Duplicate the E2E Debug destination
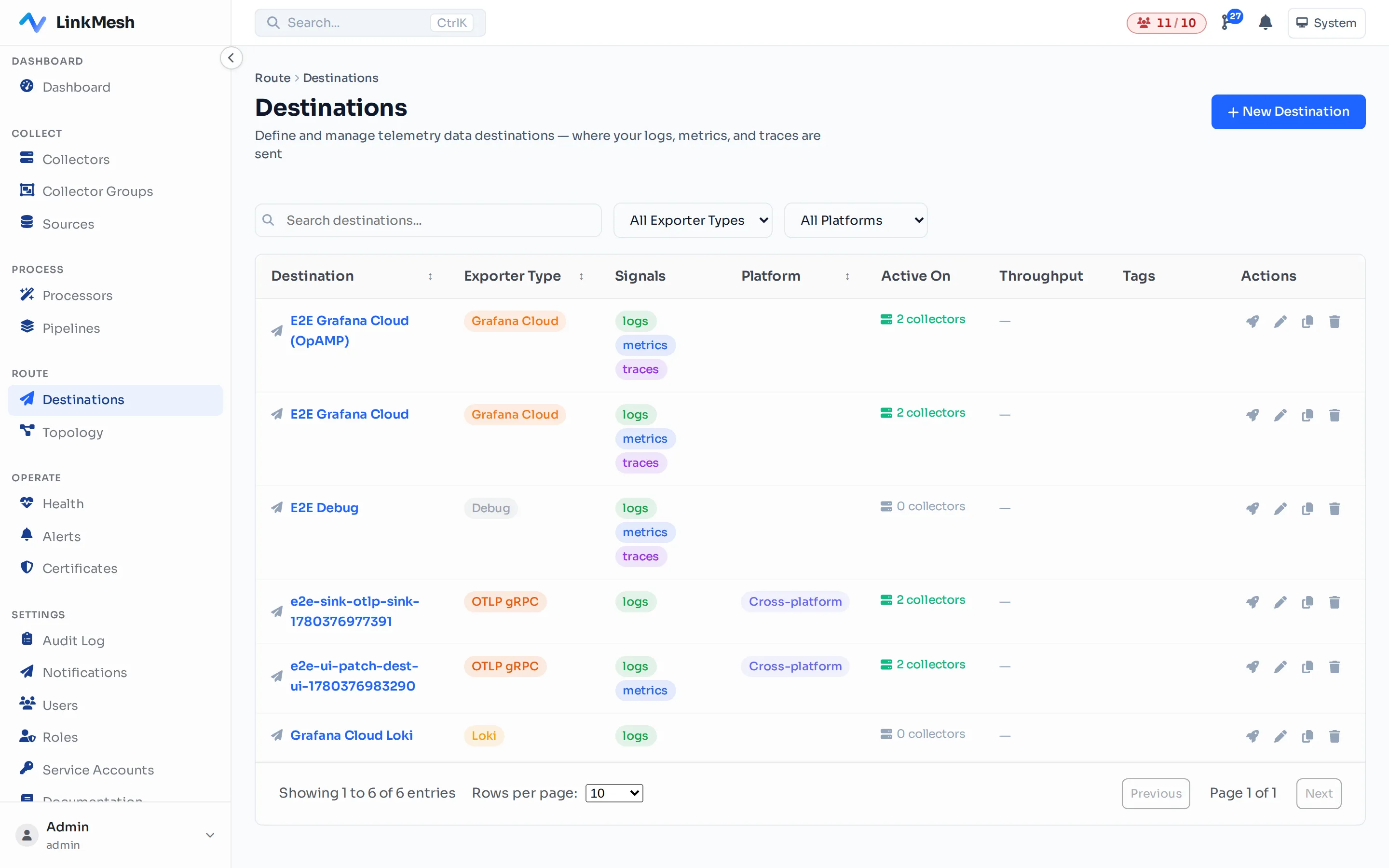The height and width of the screenshot is (868, 1389). tap(1307, 509)
